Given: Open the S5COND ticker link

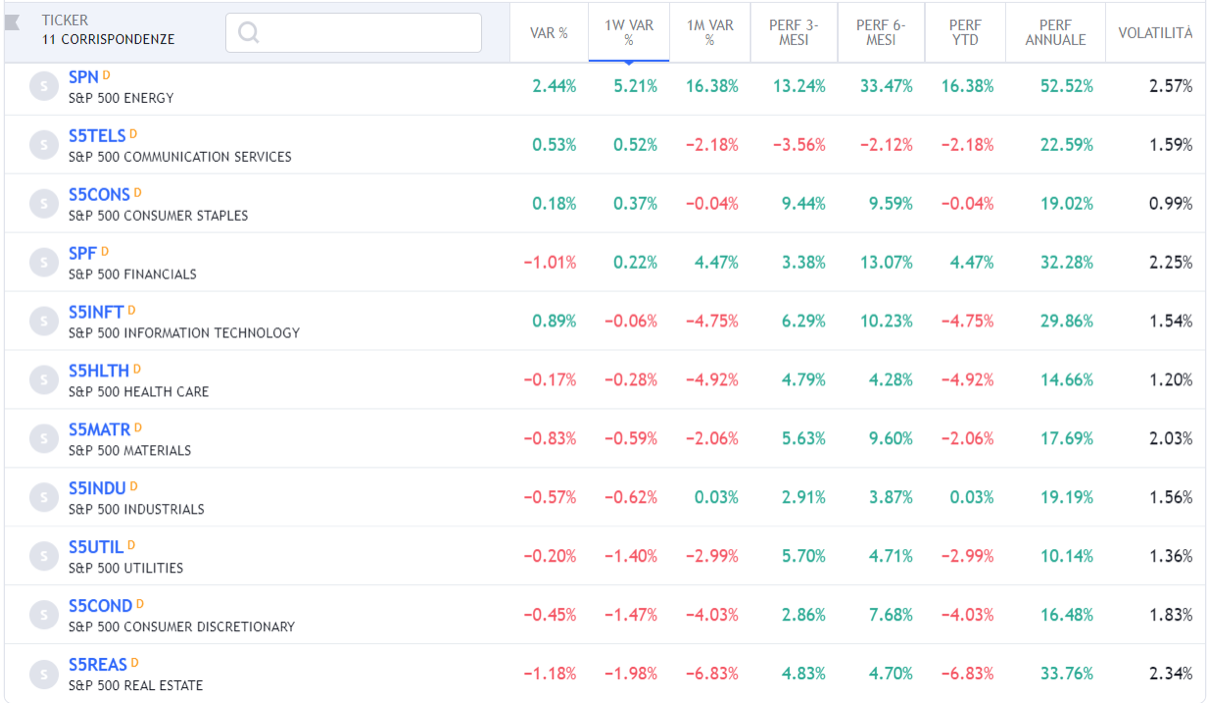Looking at the screenshot, I should 100,606.
